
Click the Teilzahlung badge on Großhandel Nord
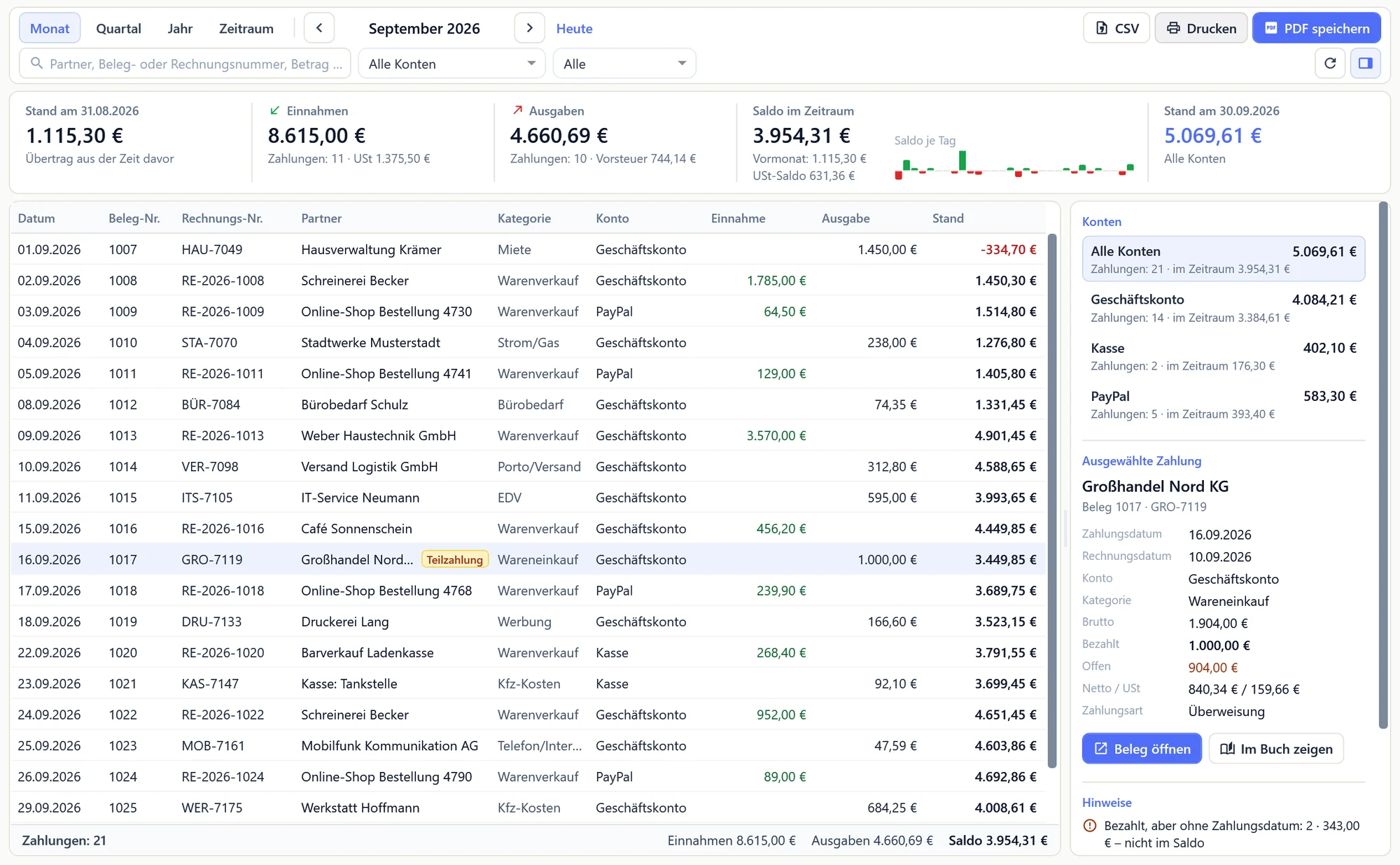[x=455, y=560]
